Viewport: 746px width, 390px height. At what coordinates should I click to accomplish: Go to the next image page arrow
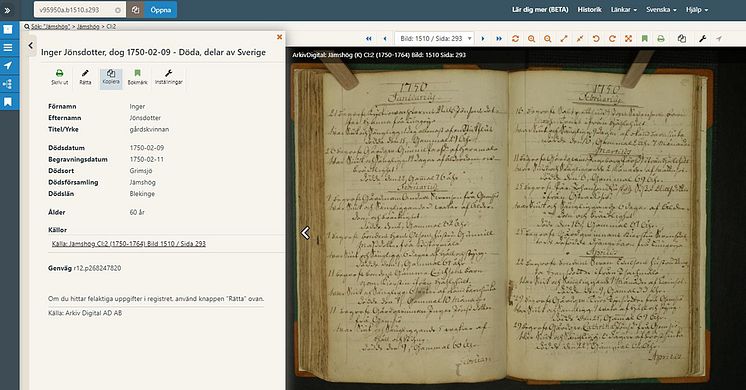(483, 39)
